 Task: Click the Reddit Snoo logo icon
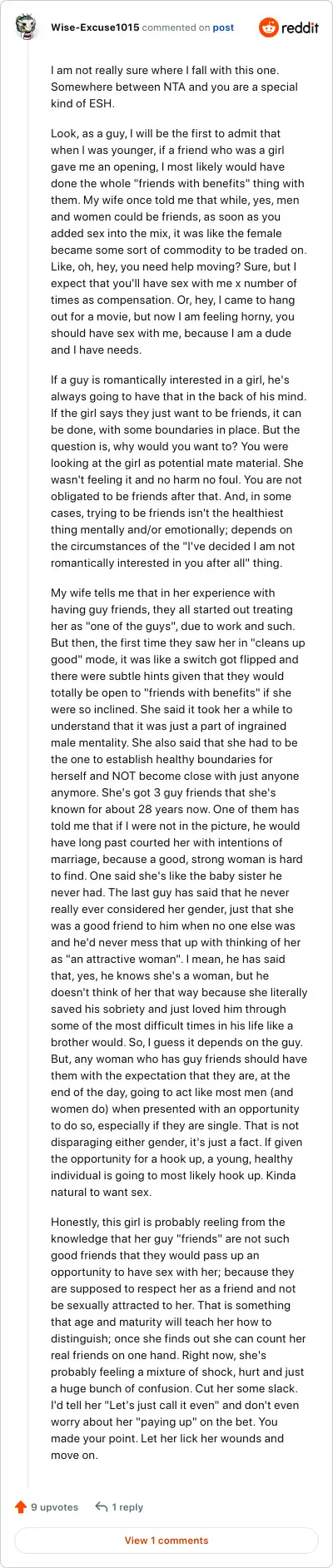(268, 27)
